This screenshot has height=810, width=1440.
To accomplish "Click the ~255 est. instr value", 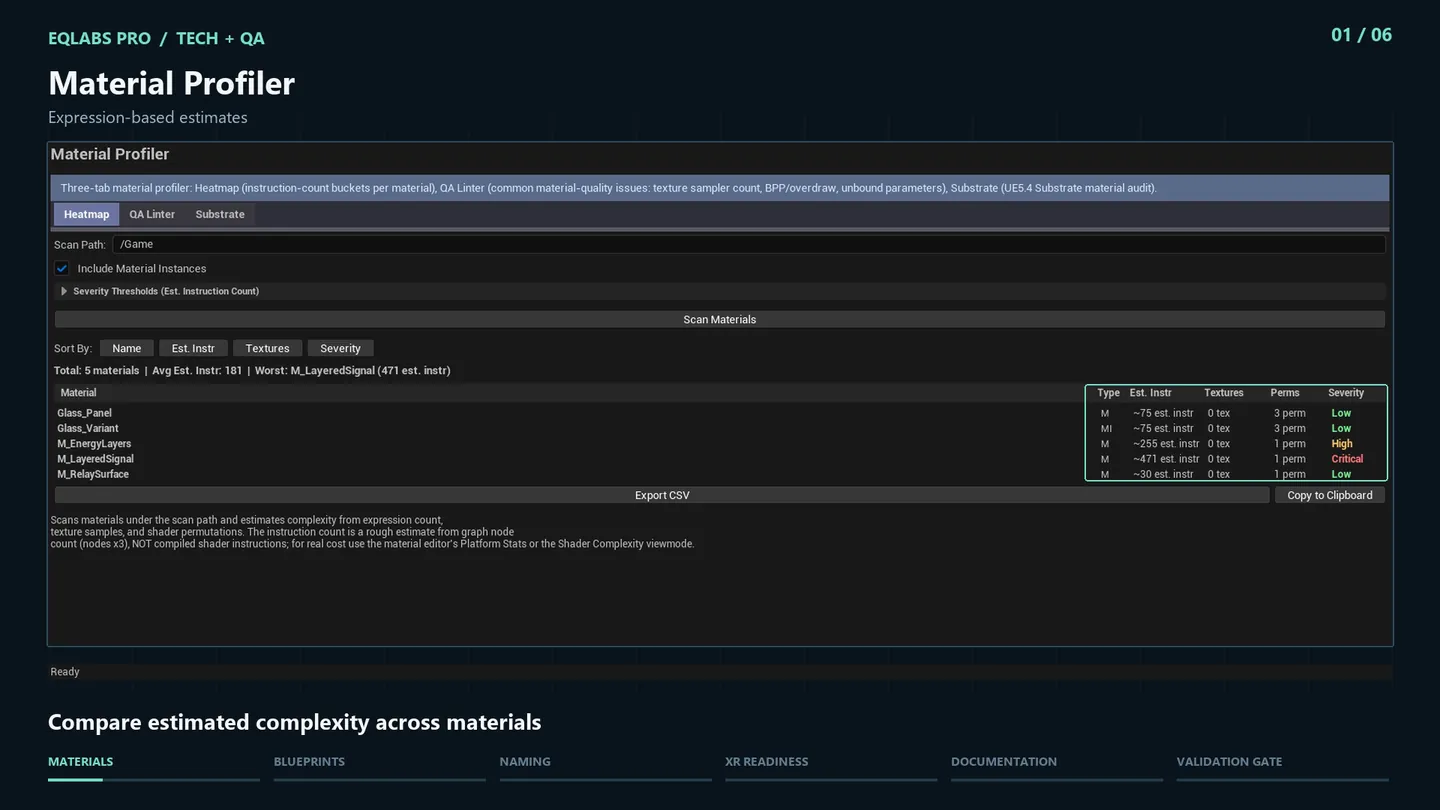I will coord(1166,443).
